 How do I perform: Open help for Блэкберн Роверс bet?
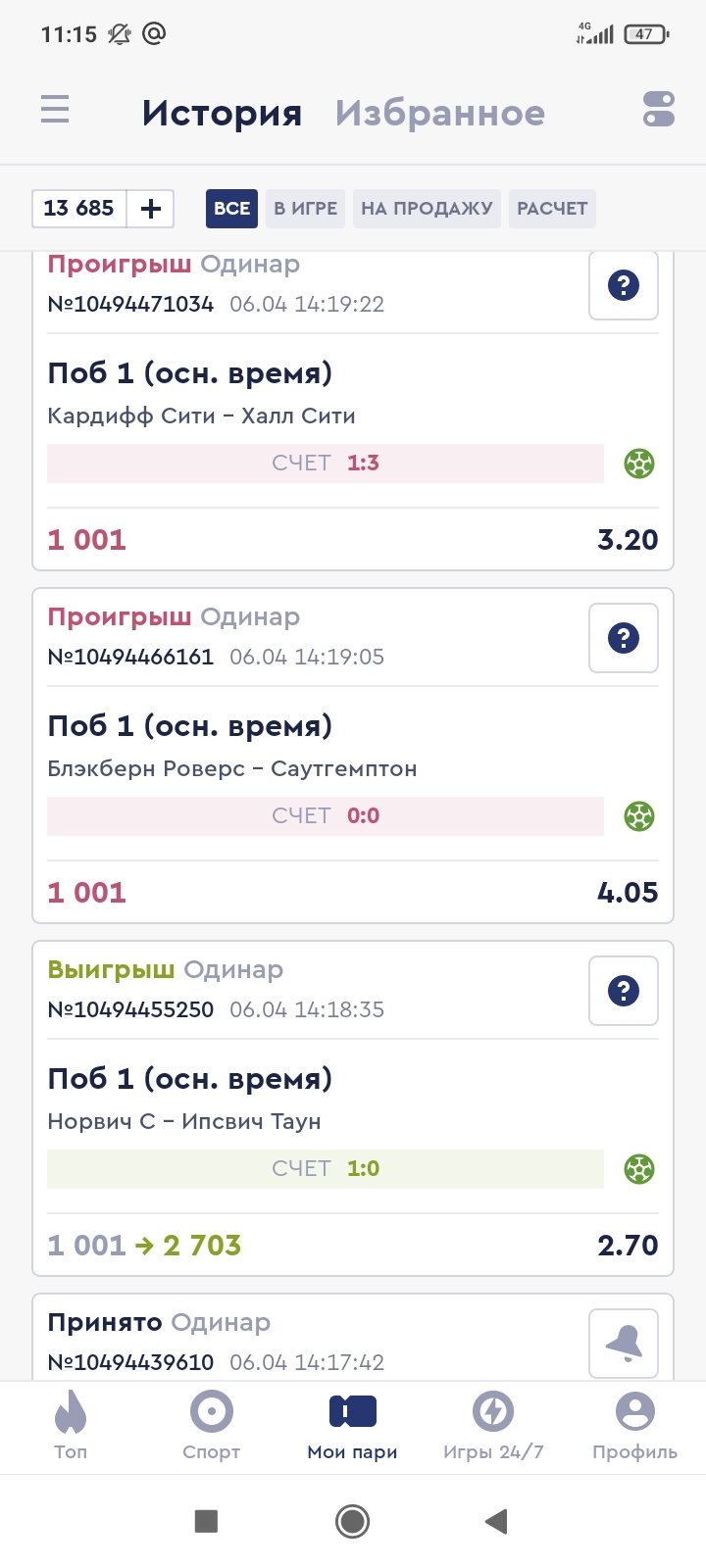coord(624,638)
